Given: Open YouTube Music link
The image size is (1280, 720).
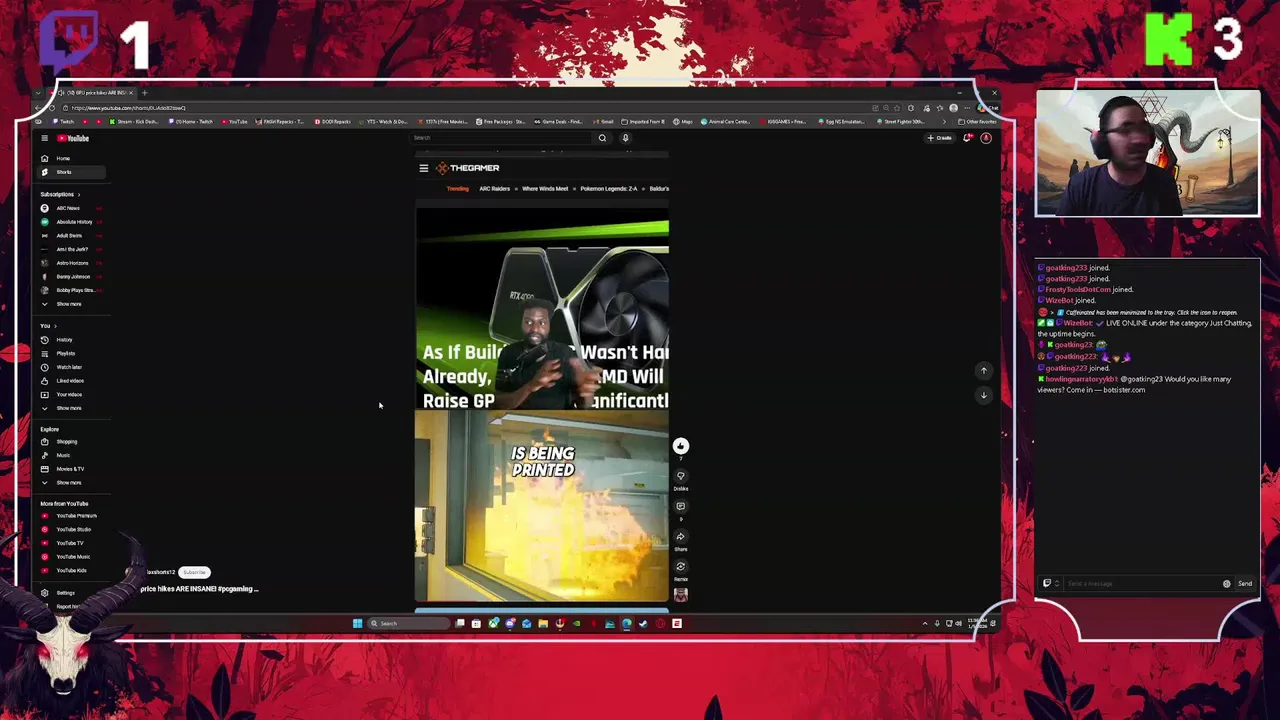Looking at the screenshot, I should coord(72,557).
